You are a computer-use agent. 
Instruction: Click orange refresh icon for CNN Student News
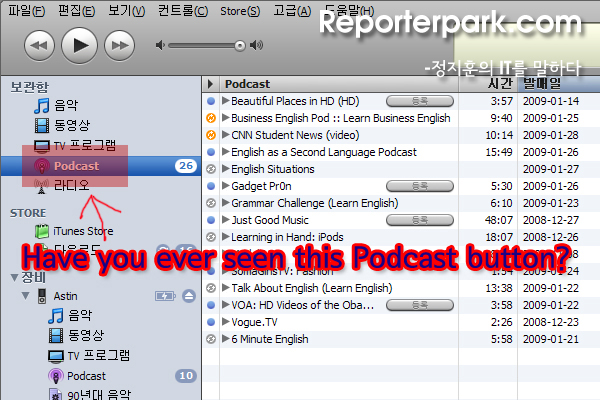click(211, 135)
